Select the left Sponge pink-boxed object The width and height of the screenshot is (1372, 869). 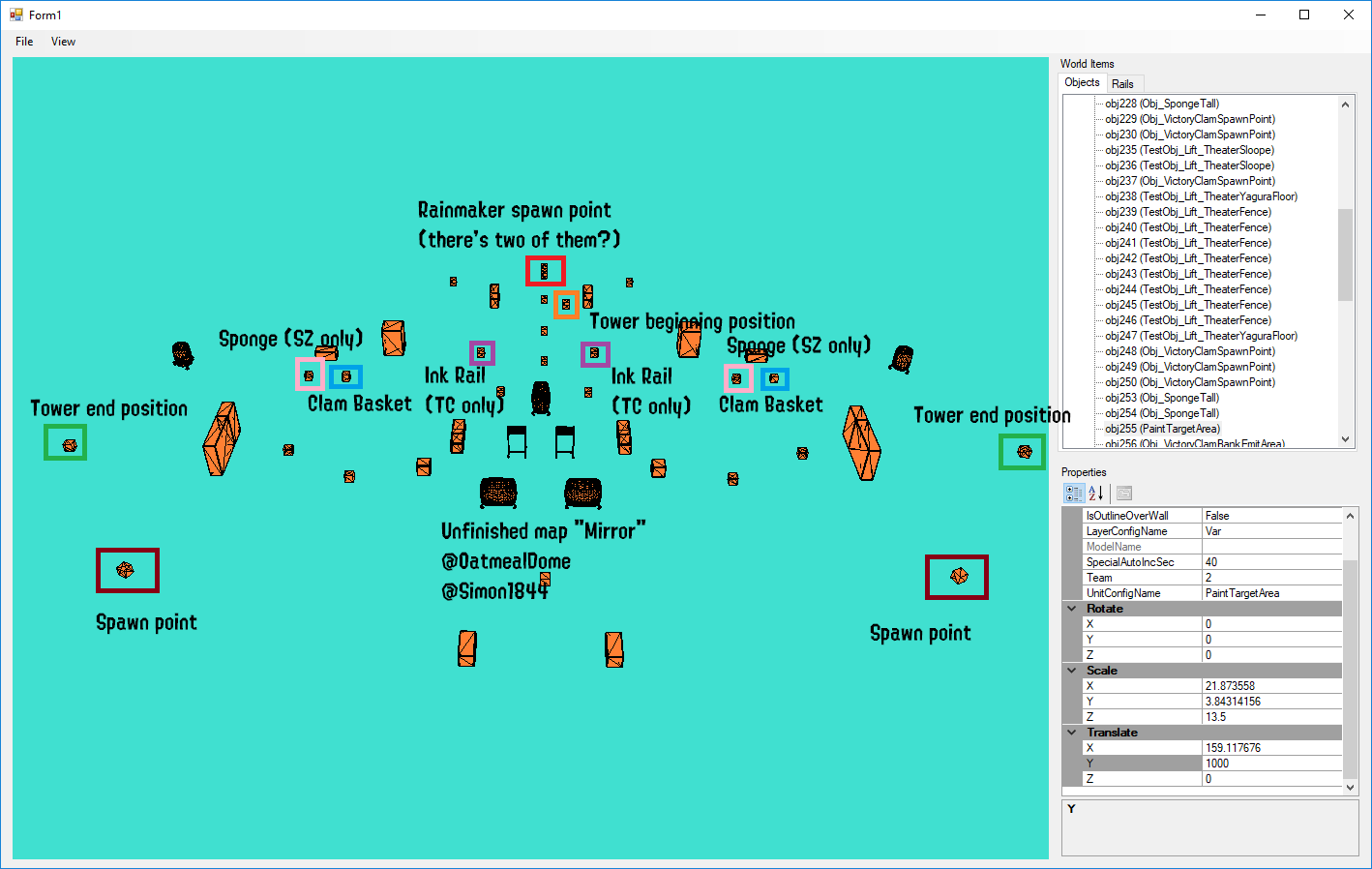click(309, 375)
